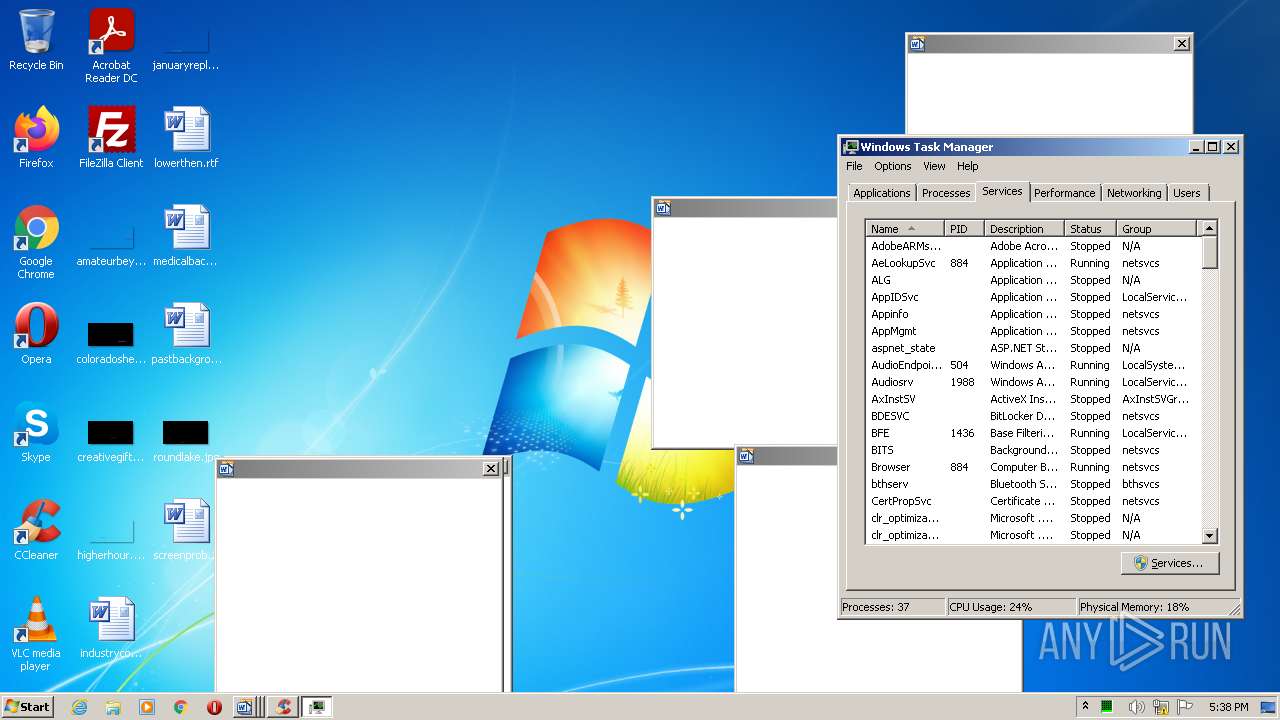Sort services by Description column header
Screen dimensions: 1280x720
click(1024, 229)
